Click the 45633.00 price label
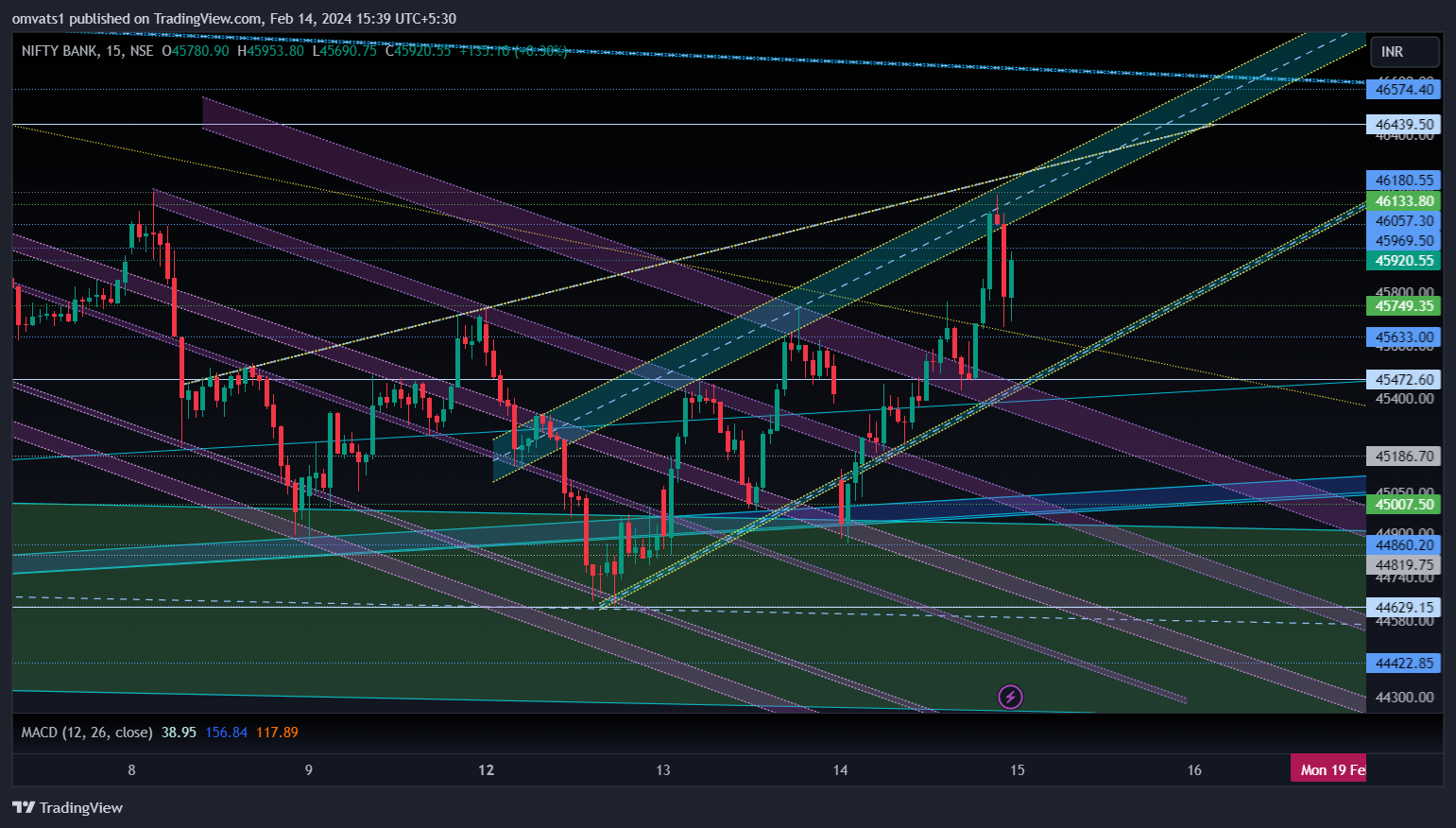1456x828 pixels. coord(1404,337)
